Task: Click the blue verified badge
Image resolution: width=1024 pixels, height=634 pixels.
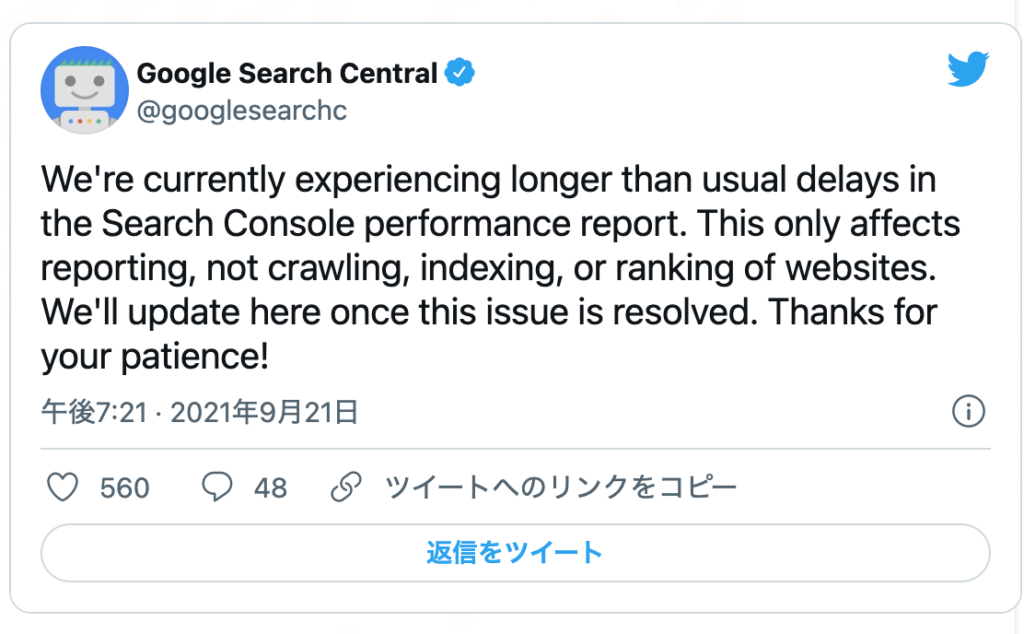Action: (x=460, y=72)
